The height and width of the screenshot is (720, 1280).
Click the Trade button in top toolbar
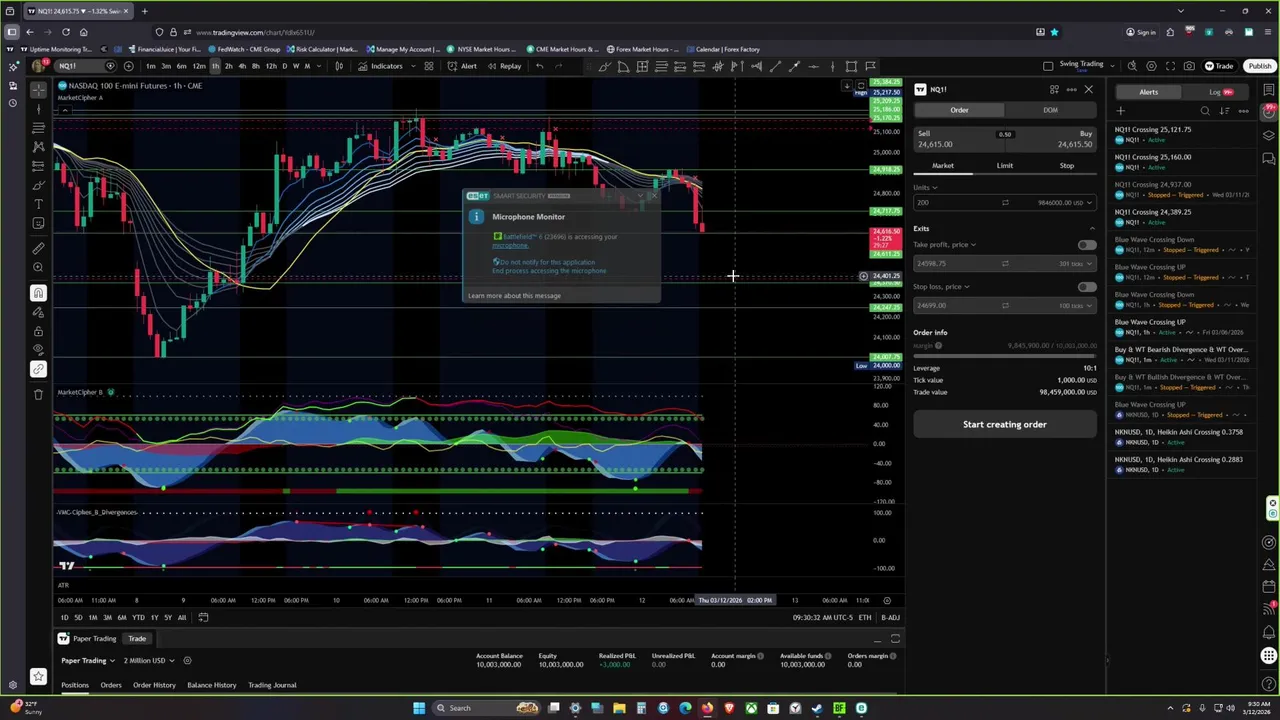(1219, 66)
